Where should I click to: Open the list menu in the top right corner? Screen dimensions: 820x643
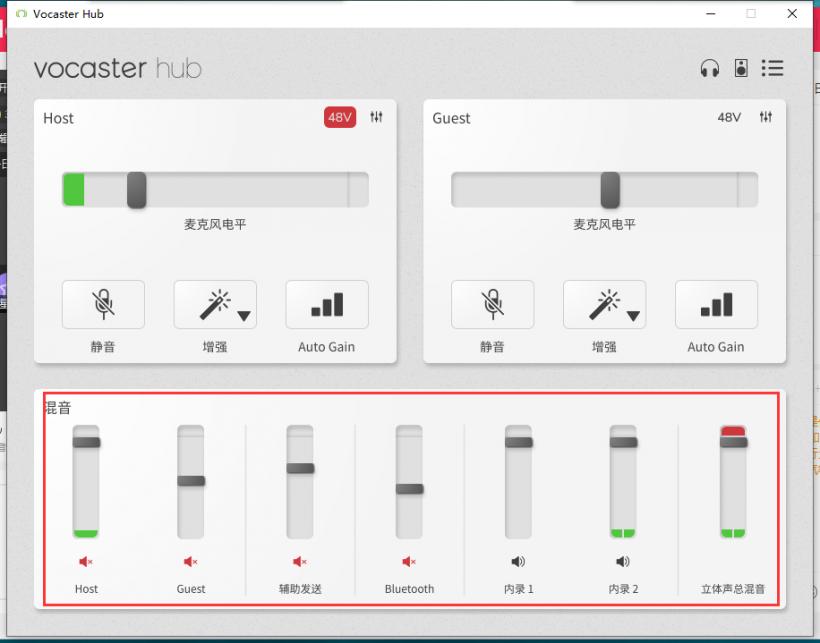pyautogui.click(x=773, y=68)
